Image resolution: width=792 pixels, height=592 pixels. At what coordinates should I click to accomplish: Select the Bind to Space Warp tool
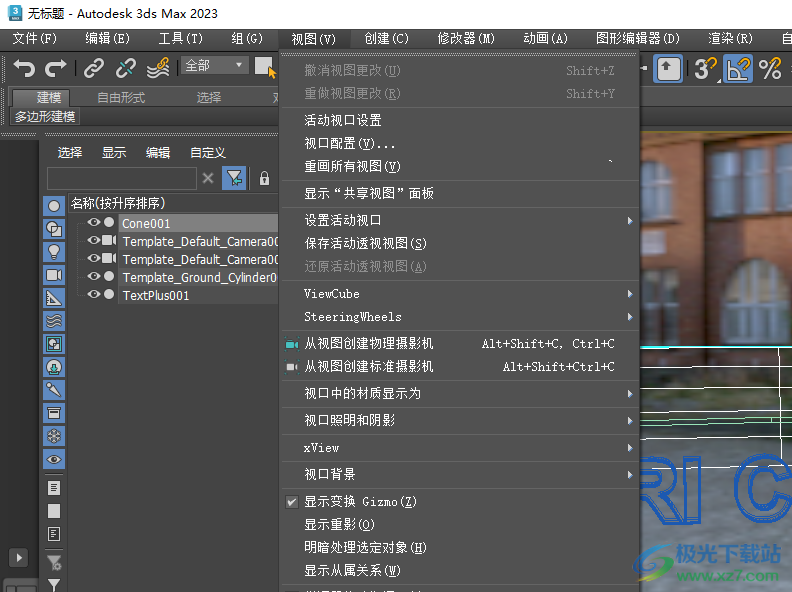coord(158,68)
